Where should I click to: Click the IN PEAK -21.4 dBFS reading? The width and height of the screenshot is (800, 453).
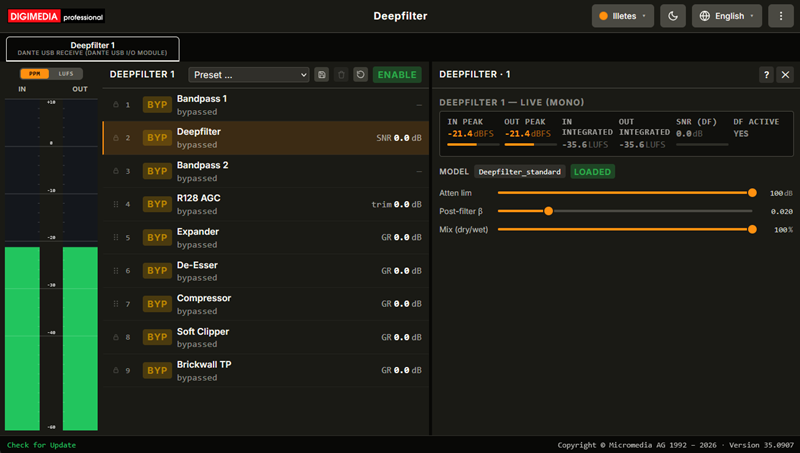pyautogui.click(x=470, y=134)
